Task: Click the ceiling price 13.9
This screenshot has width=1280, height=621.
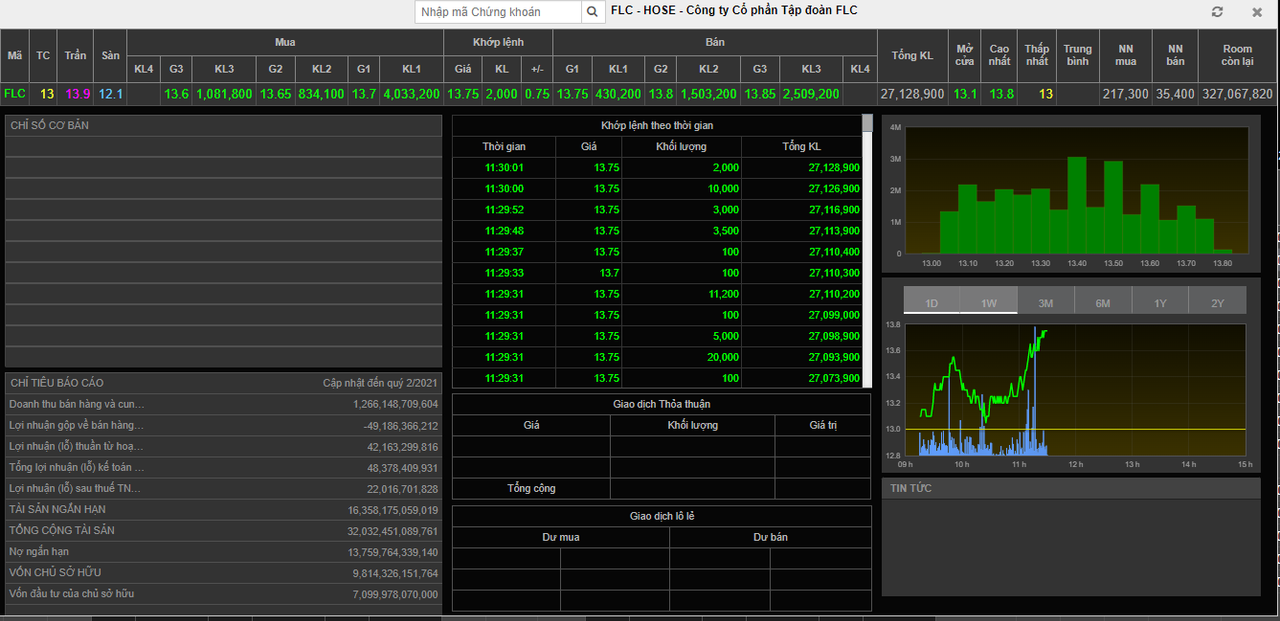Action: [76, 94]
